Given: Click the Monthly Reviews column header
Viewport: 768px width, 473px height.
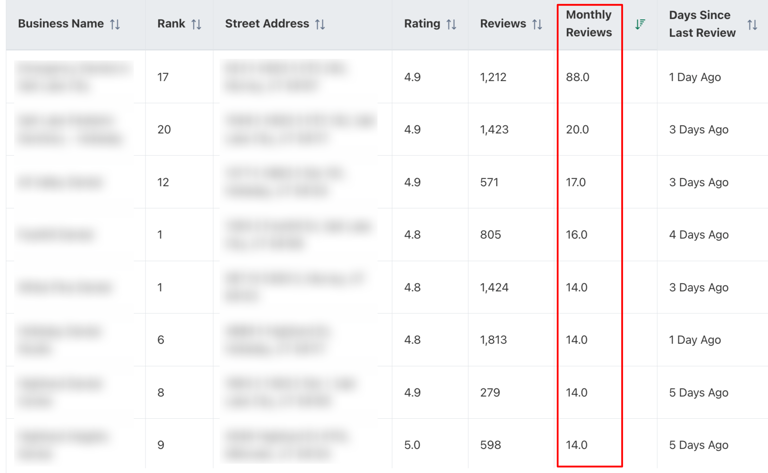Looking at the screenshot, I should (589, 24).
